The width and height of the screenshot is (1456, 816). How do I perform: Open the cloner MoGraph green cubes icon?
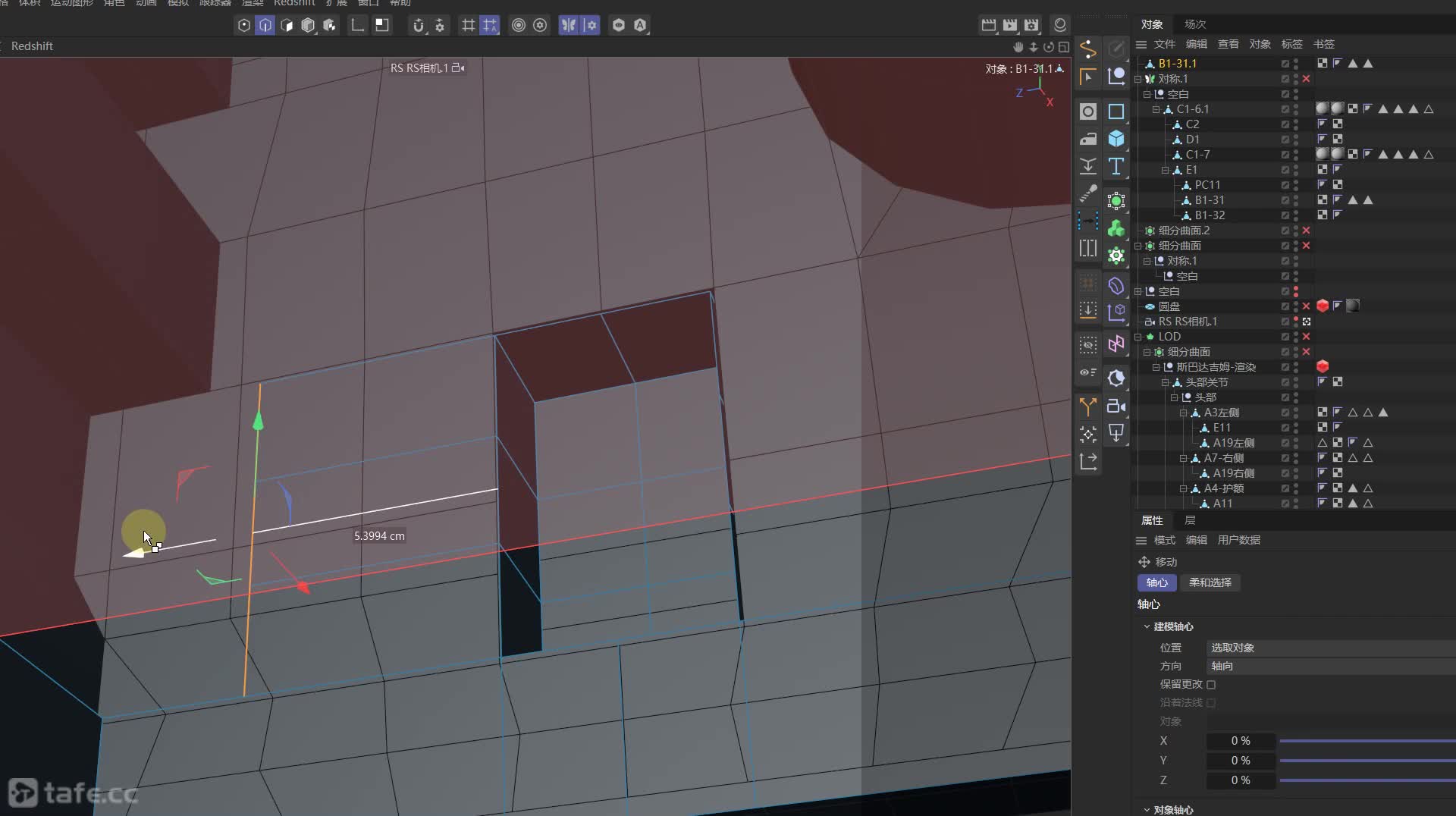(x=1116, y=228)
